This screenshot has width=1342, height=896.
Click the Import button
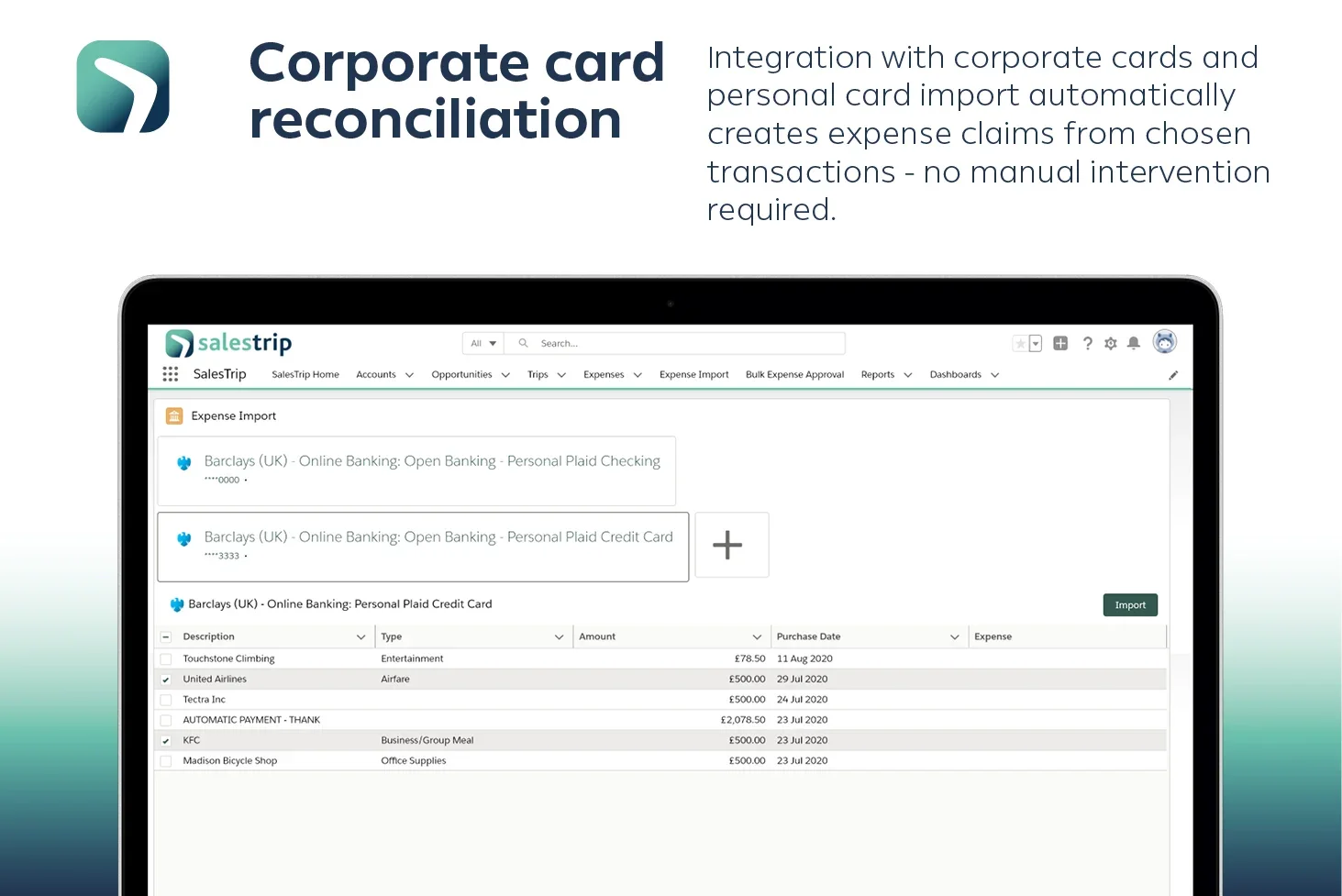tap(1130, 605)
